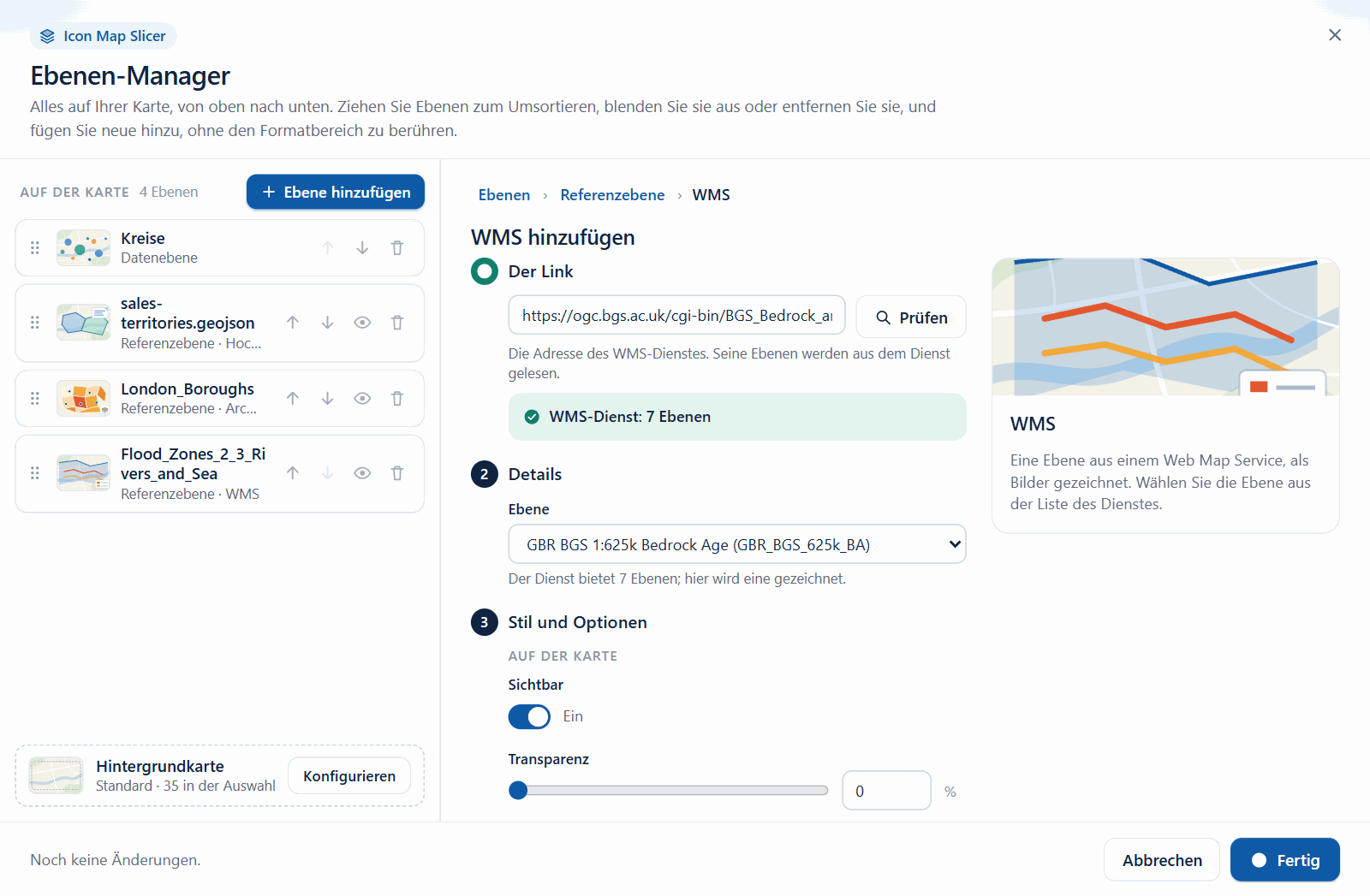
Task: Click the Hintergrundkarte thumbnail
Action: point(56,775)
